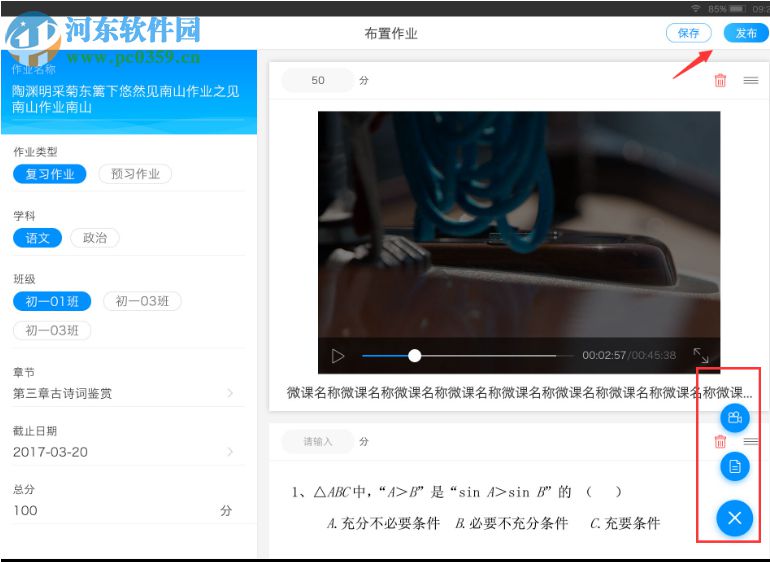Click the video progress slider knob

click(x=414, y=356)
